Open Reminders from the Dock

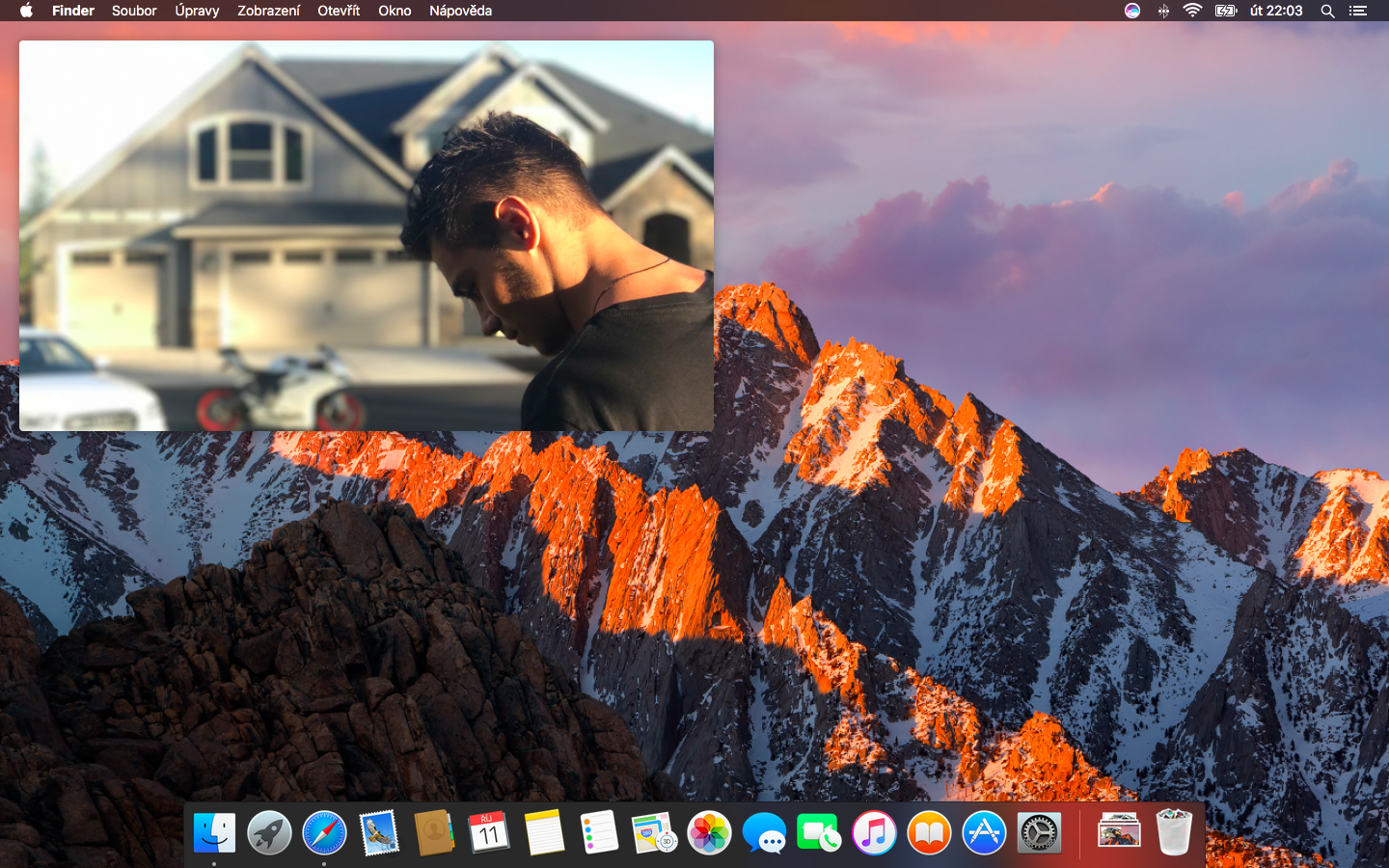599,832
